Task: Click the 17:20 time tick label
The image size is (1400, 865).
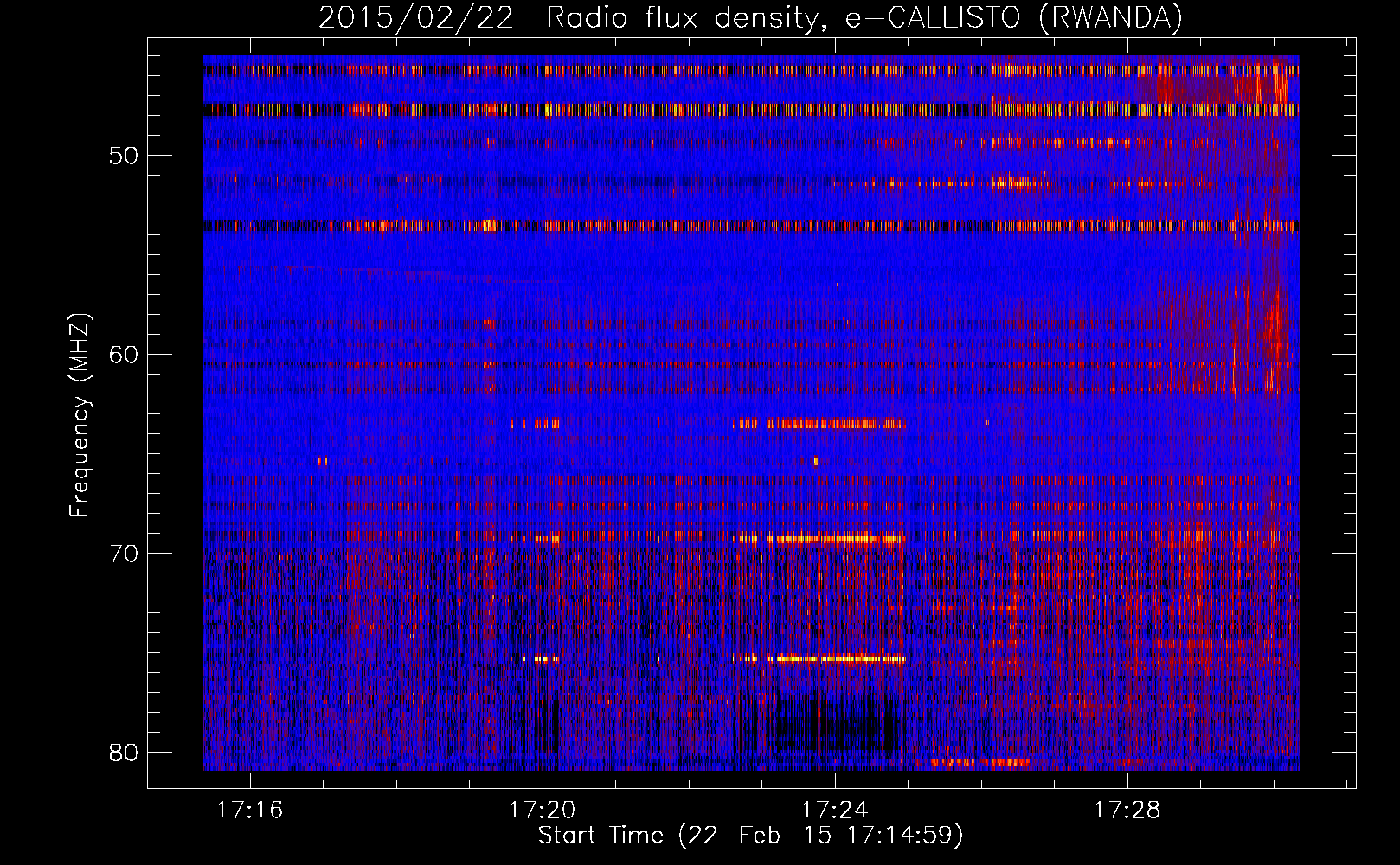Action: click(543, 811)
